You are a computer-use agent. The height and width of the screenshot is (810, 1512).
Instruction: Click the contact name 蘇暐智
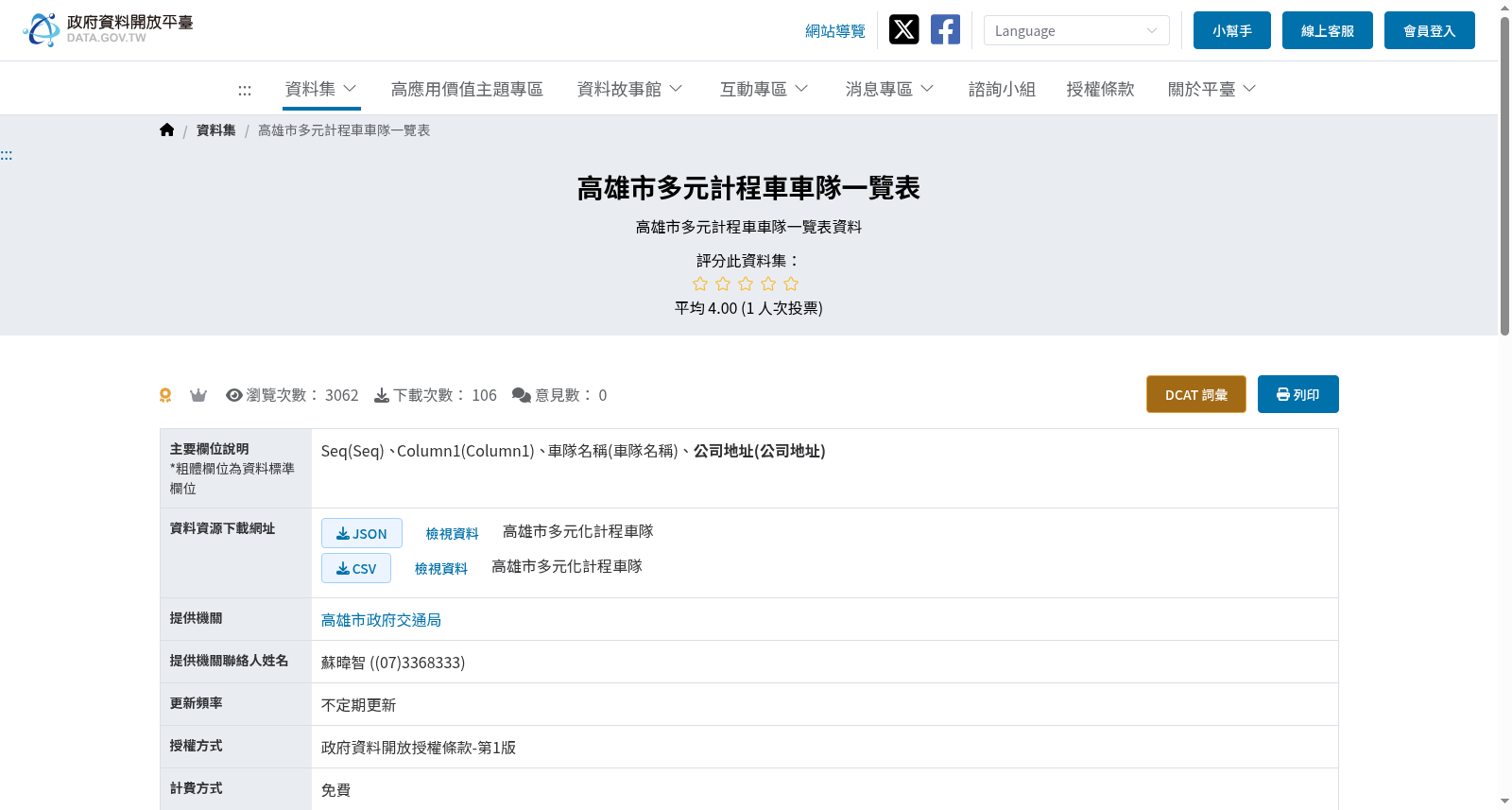click(343, 663)
